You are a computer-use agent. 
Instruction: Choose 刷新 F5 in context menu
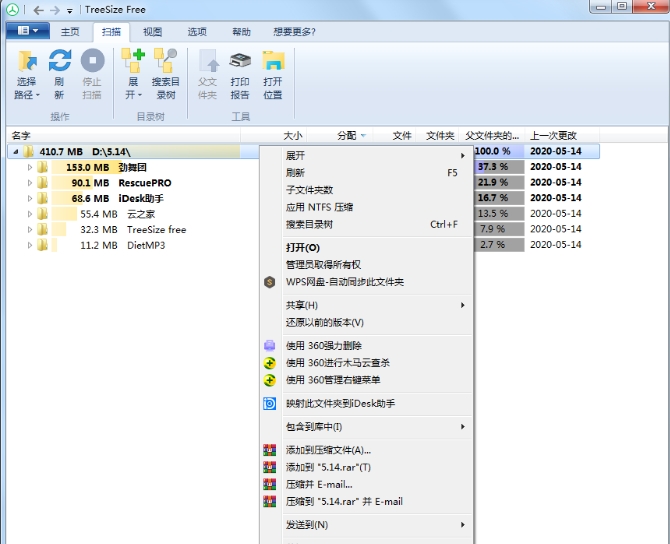pyautogui.click(x=367, y=173)
